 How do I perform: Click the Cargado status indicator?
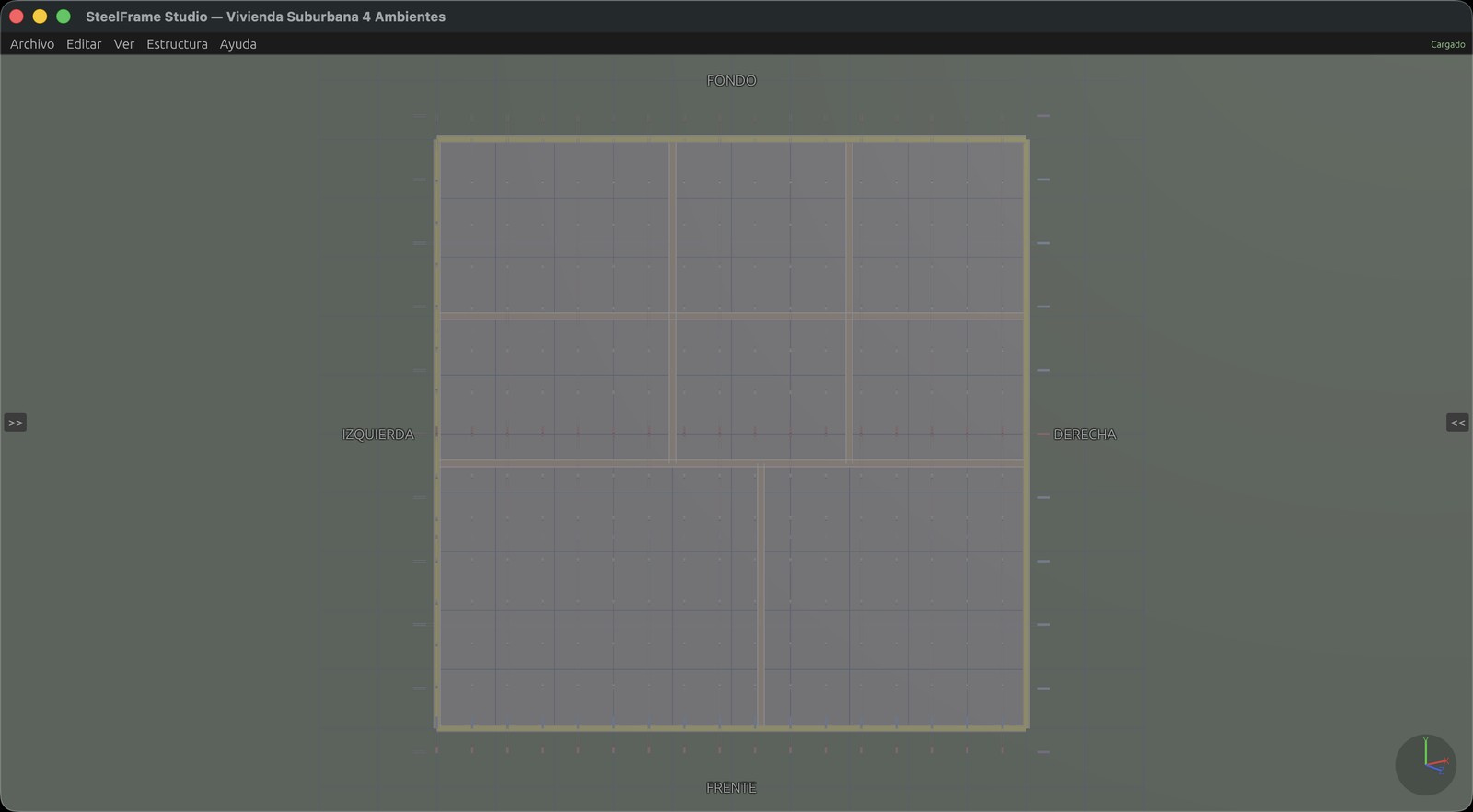[x=1447, y=44]
